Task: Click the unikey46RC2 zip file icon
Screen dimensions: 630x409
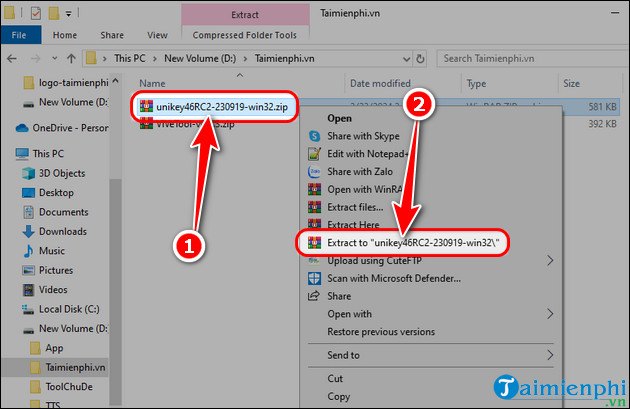Action: (x=147, y=106)
